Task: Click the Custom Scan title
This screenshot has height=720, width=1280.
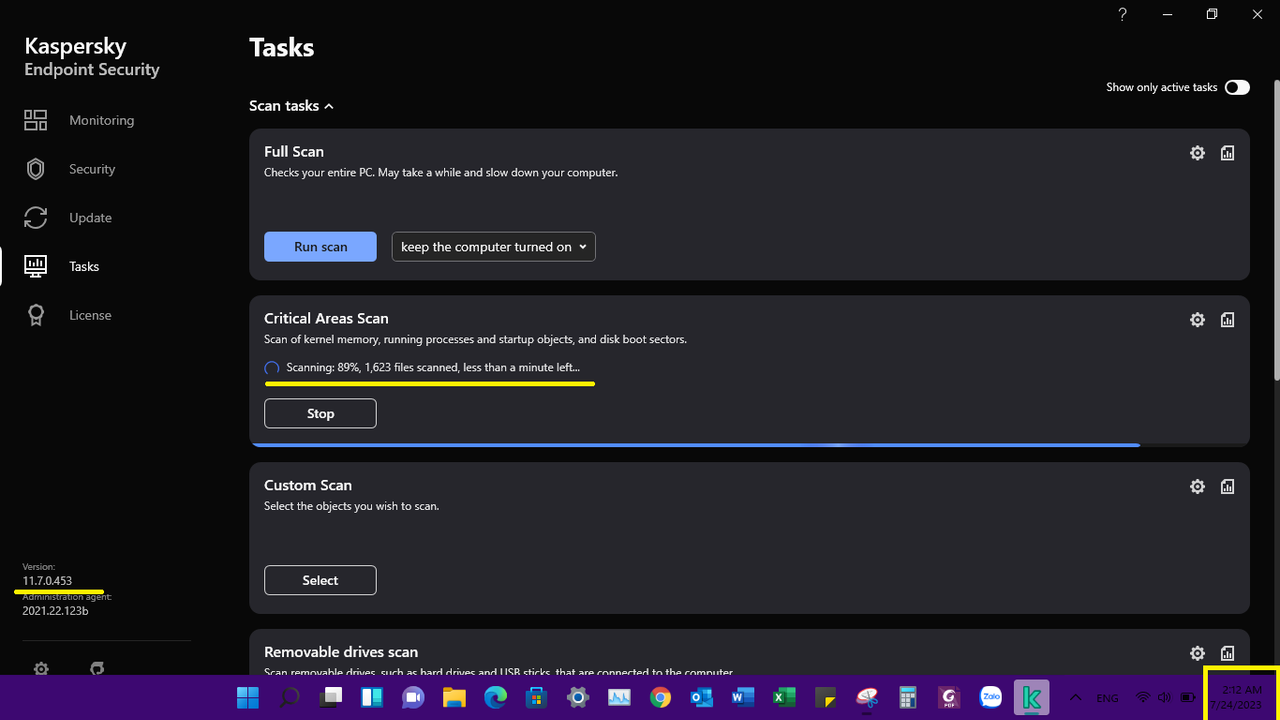Action: click(x=308, y=485)
